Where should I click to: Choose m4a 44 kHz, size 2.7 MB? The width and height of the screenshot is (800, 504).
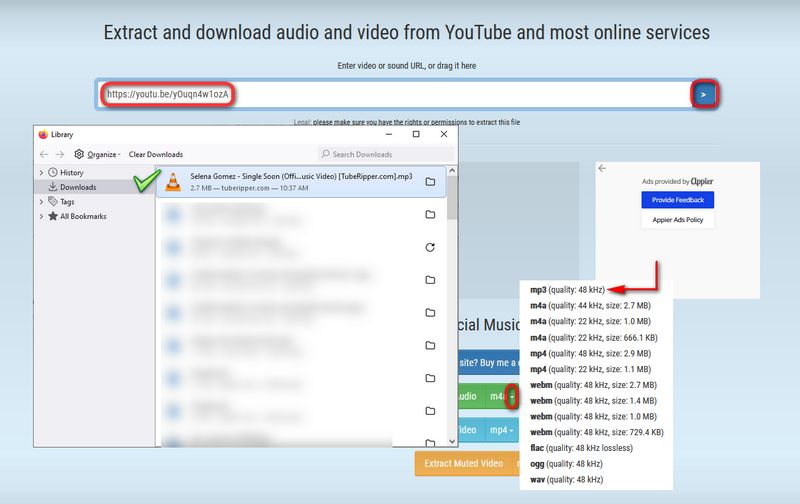point(590,306)
